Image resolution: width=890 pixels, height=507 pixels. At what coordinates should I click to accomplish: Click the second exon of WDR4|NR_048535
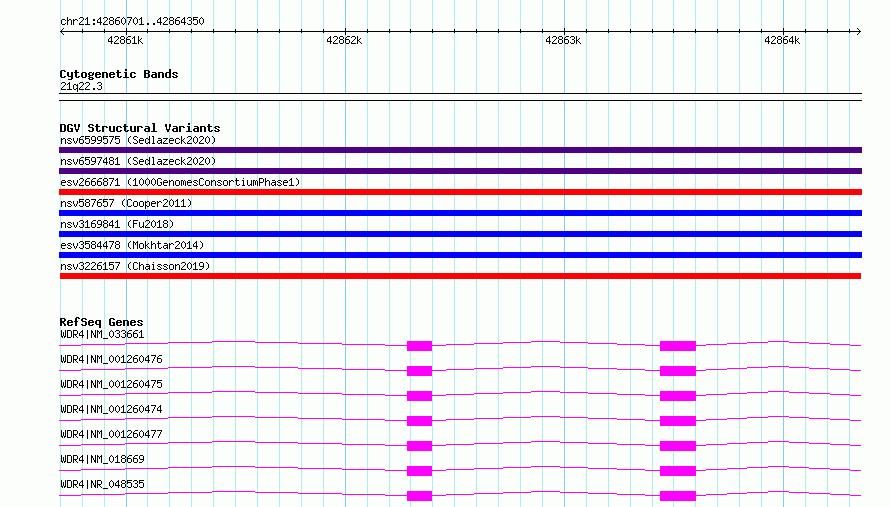coord(678,496)
